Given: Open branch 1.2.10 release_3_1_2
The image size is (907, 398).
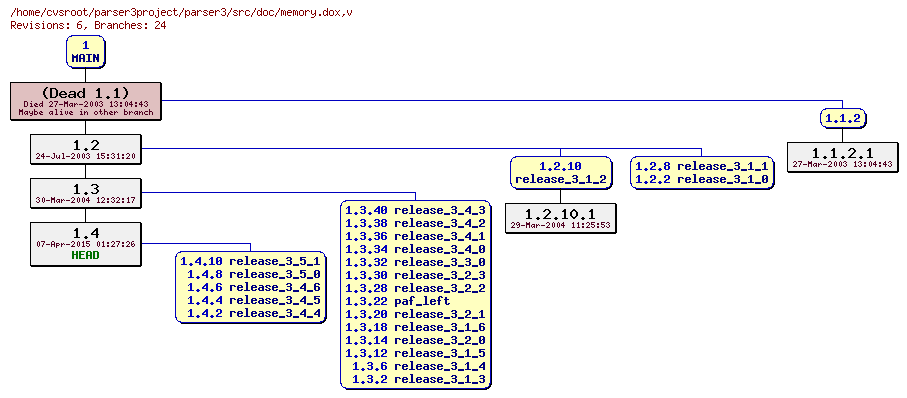Looking at the screenshot, I should (561, 172).
